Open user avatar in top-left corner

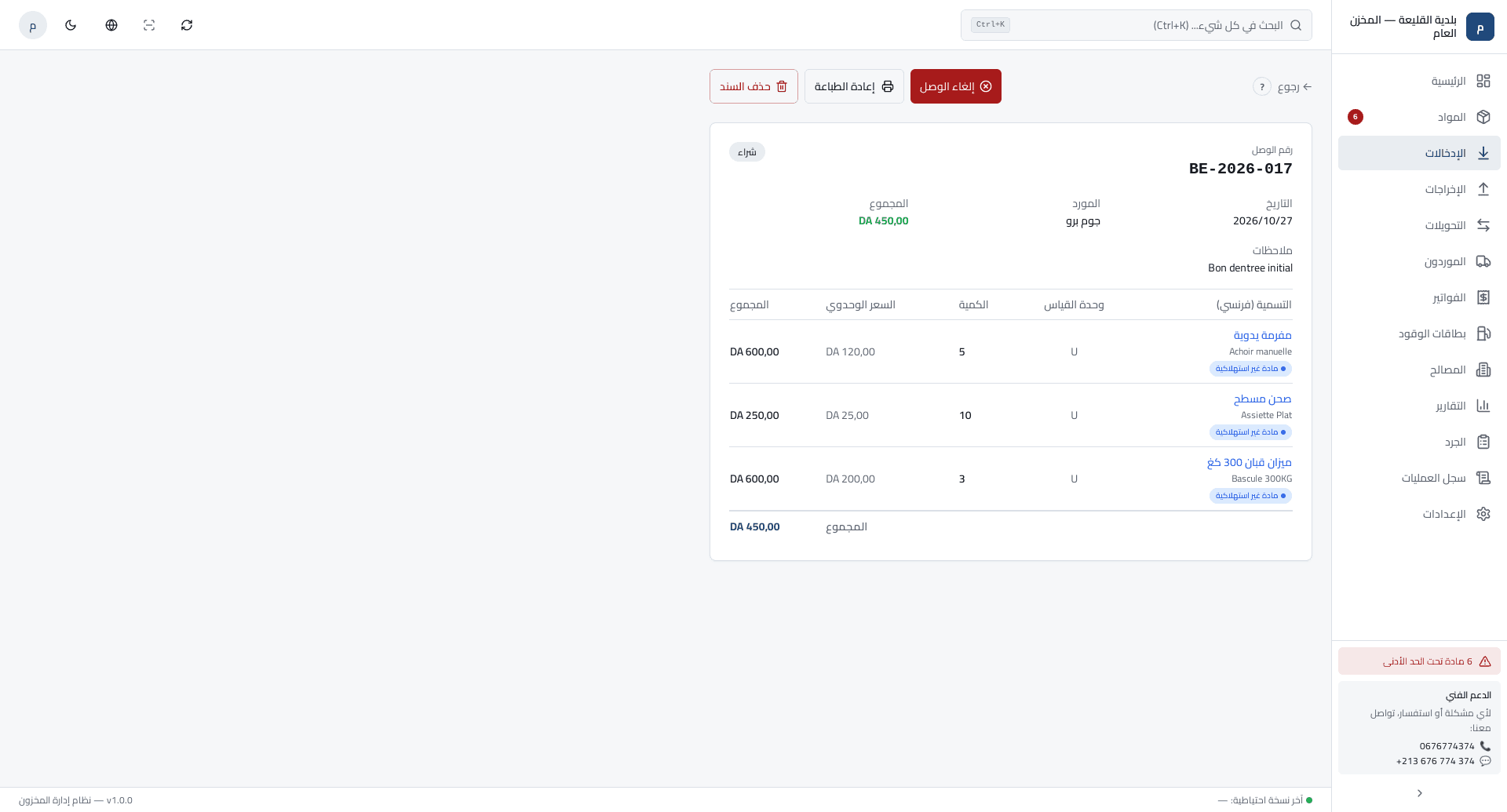33,25
